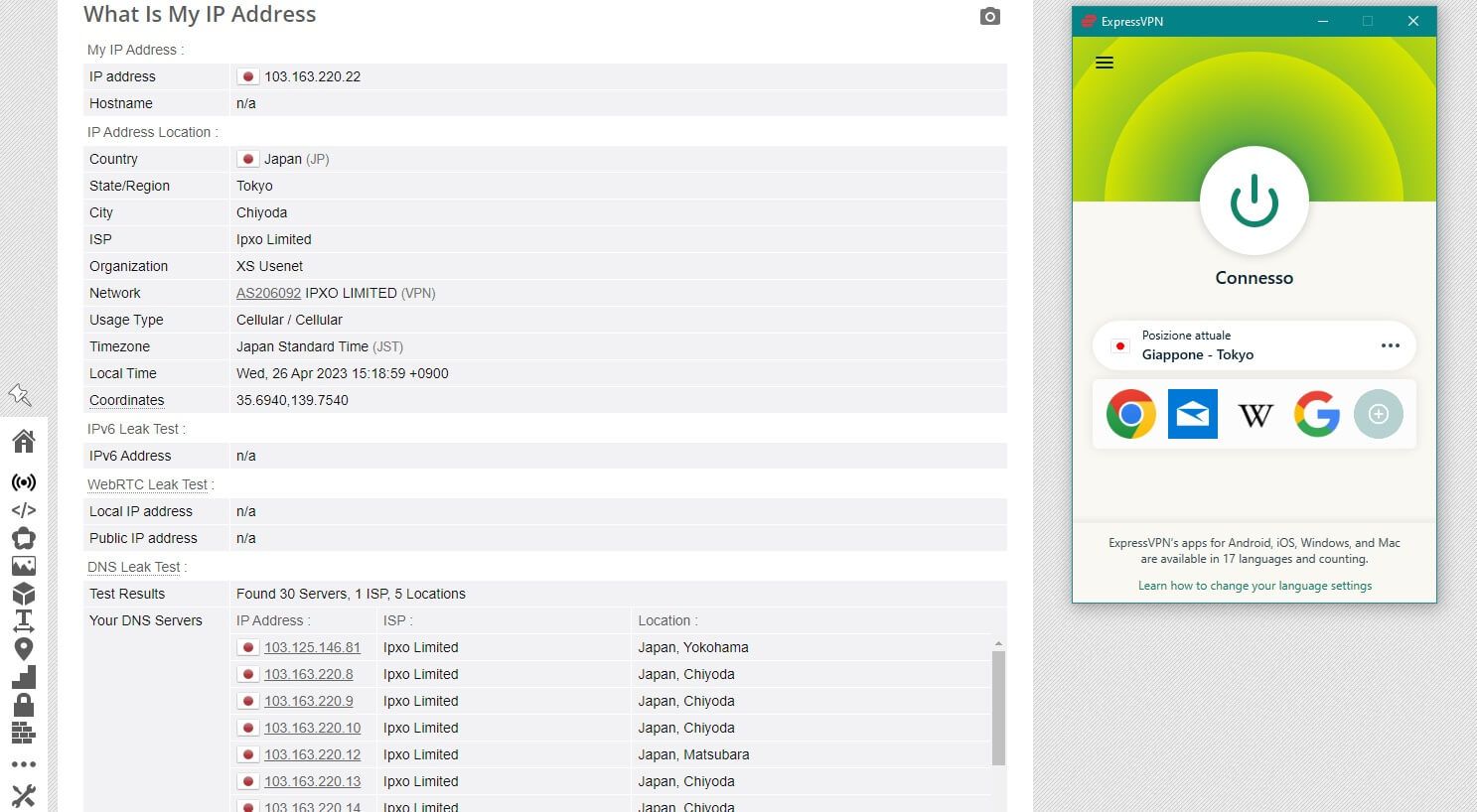Open Wikipedia shortcut in ExpressVPN
The image size is (1477, 812).
tap(1255, 415)
